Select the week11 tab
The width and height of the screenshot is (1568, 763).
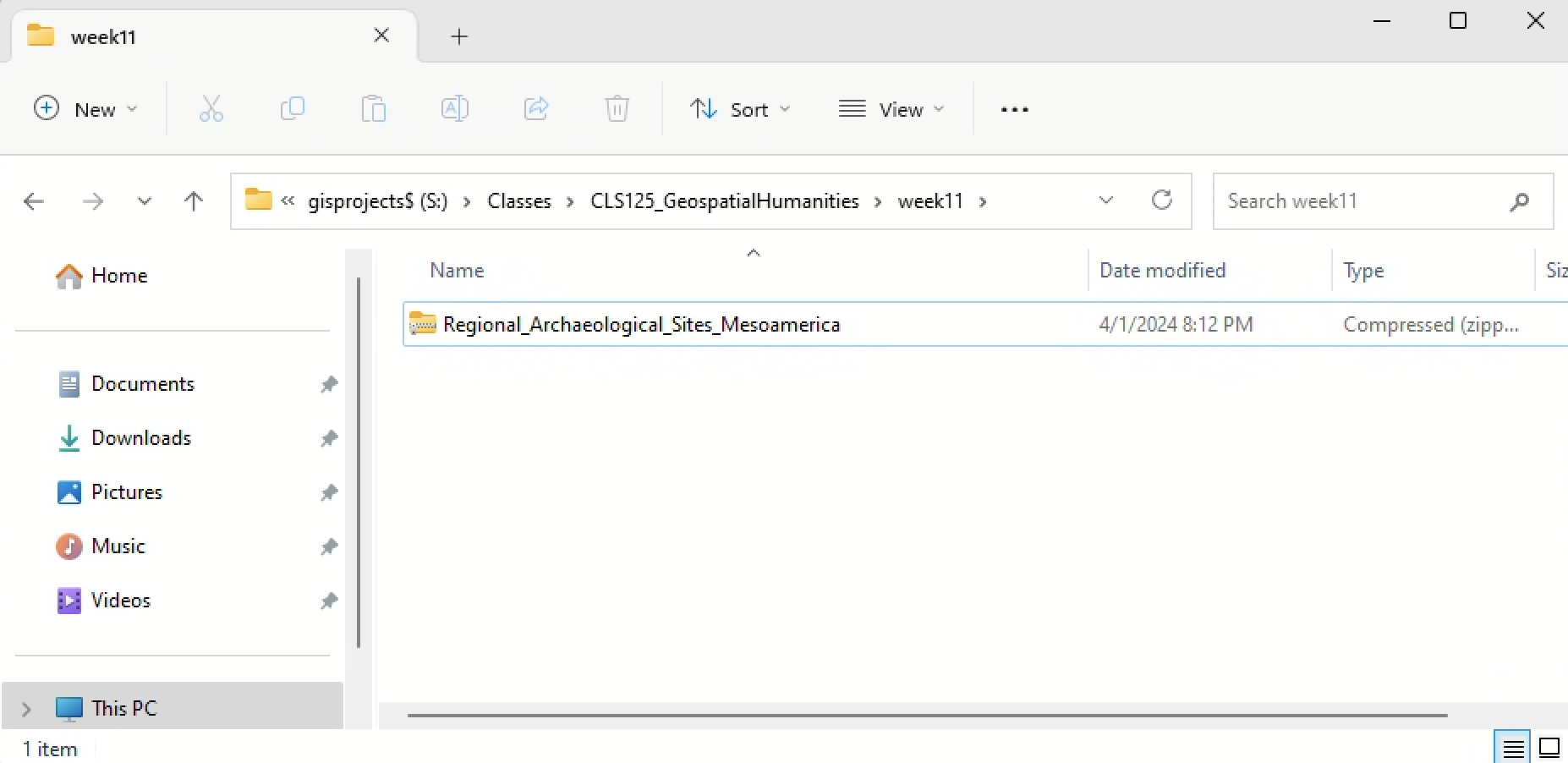point(103,36)
